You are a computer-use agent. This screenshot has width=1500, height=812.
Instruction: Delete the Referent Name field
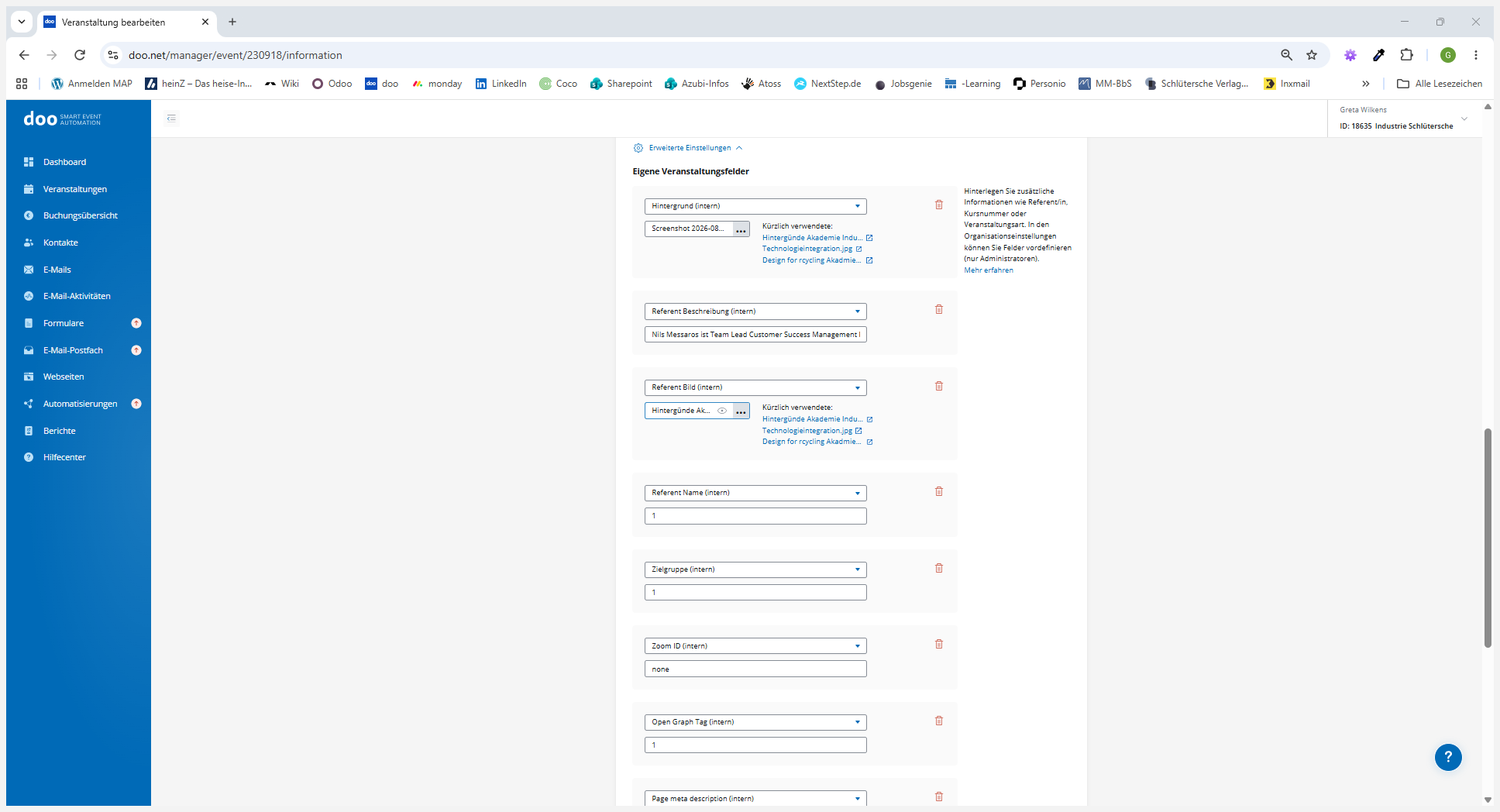pos(939,491)
